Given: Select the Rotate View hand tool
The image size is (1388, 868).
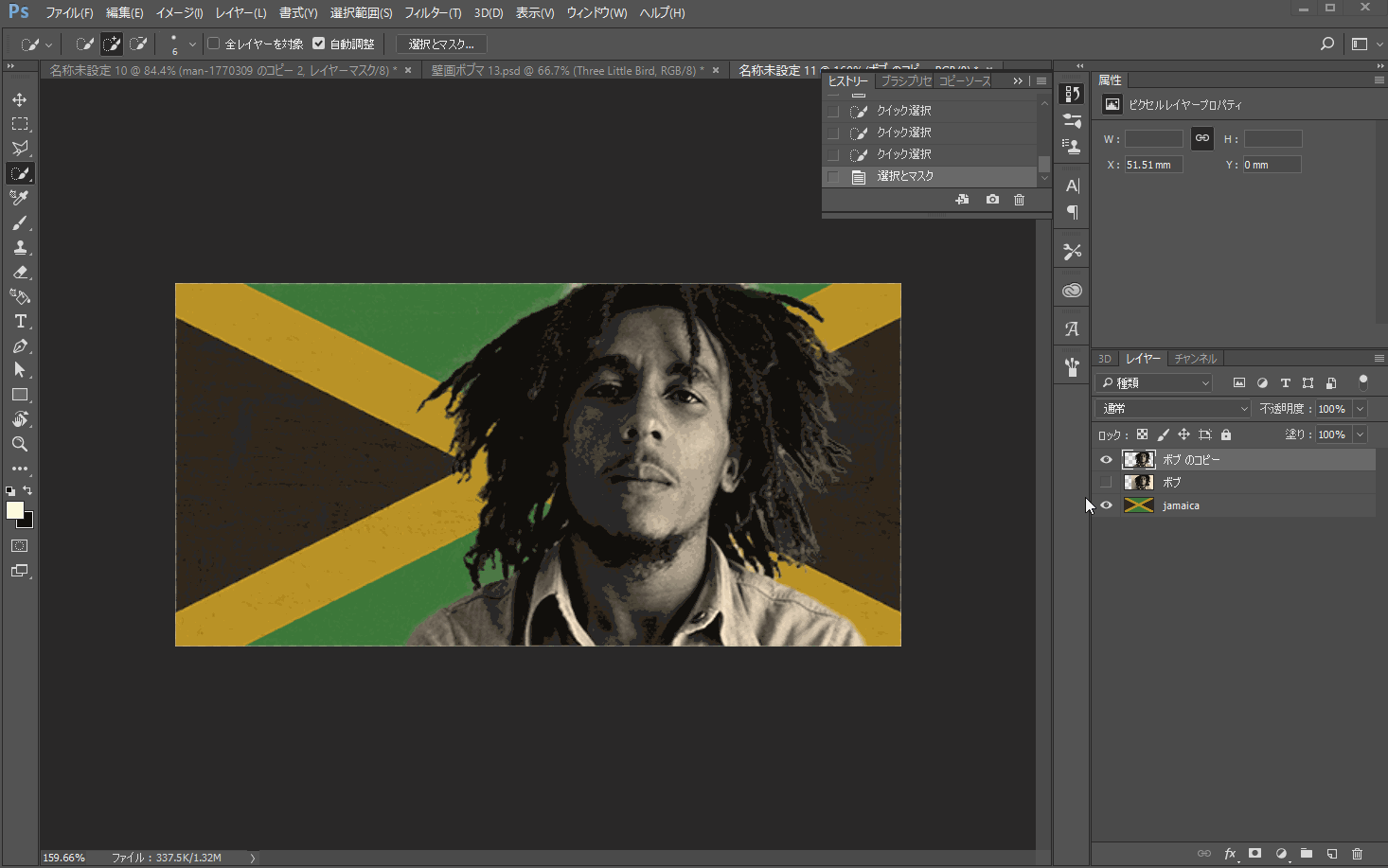Looking at the screenshot, I should click(20, 419).
